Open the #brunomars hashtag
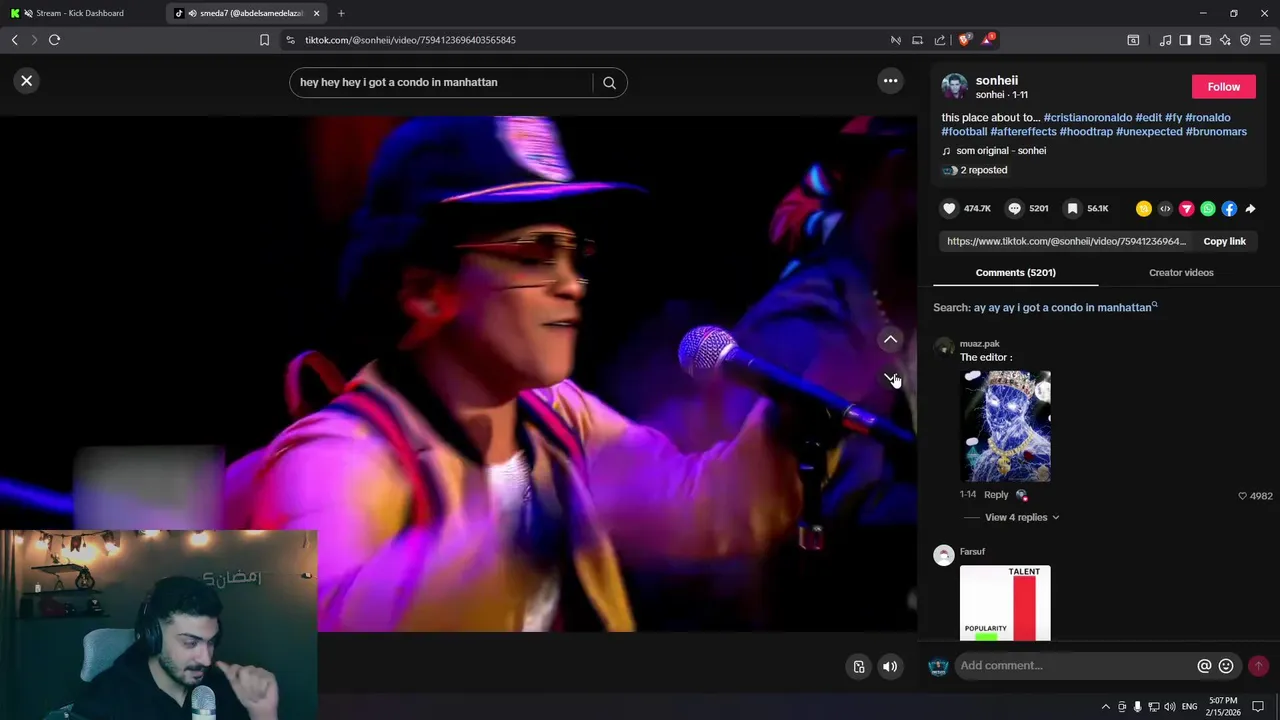Image resolution: width=1280 pixels, height=720 pixels. [x=1216, y=132]
